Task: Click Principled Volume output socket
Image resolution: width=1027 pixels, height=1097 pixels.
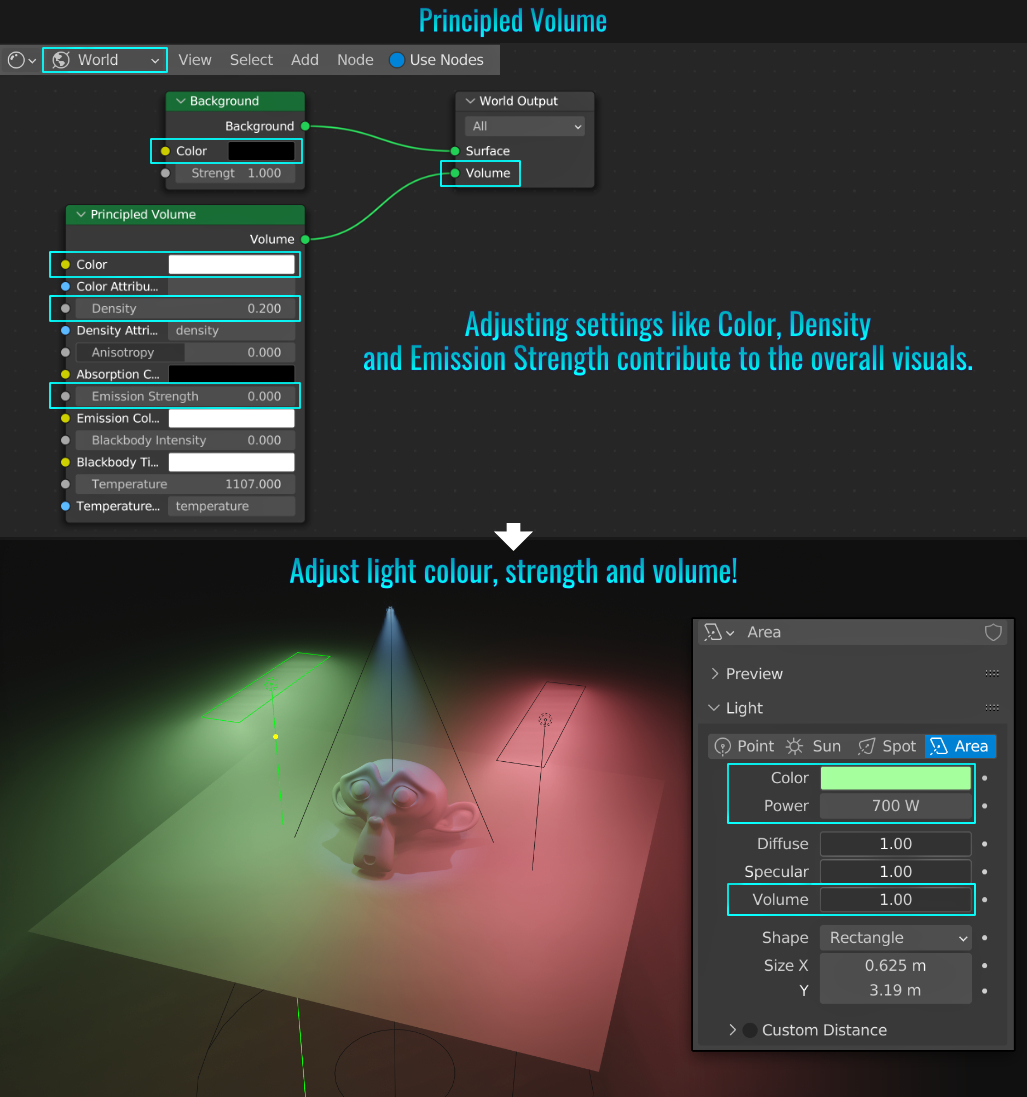Action: coord(305,239)
